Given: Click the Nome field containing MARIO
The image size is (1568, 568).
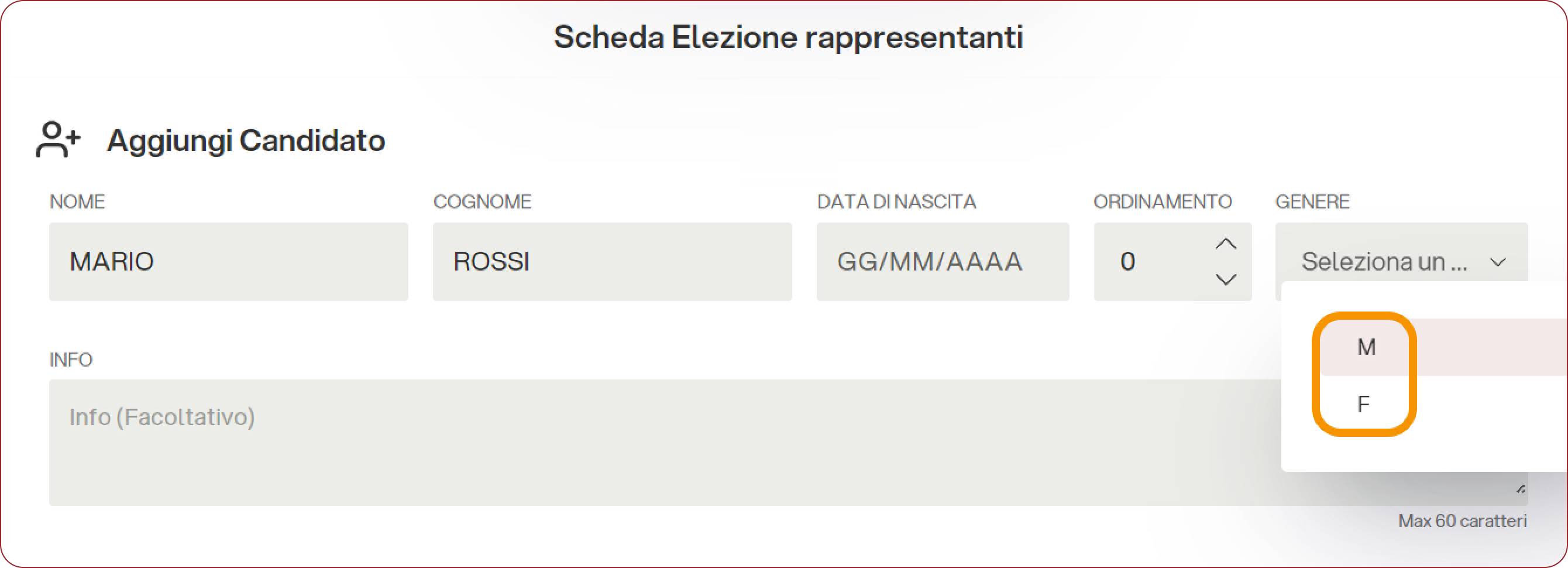Looking at the screenshot, I should click(x=228, y=261).
